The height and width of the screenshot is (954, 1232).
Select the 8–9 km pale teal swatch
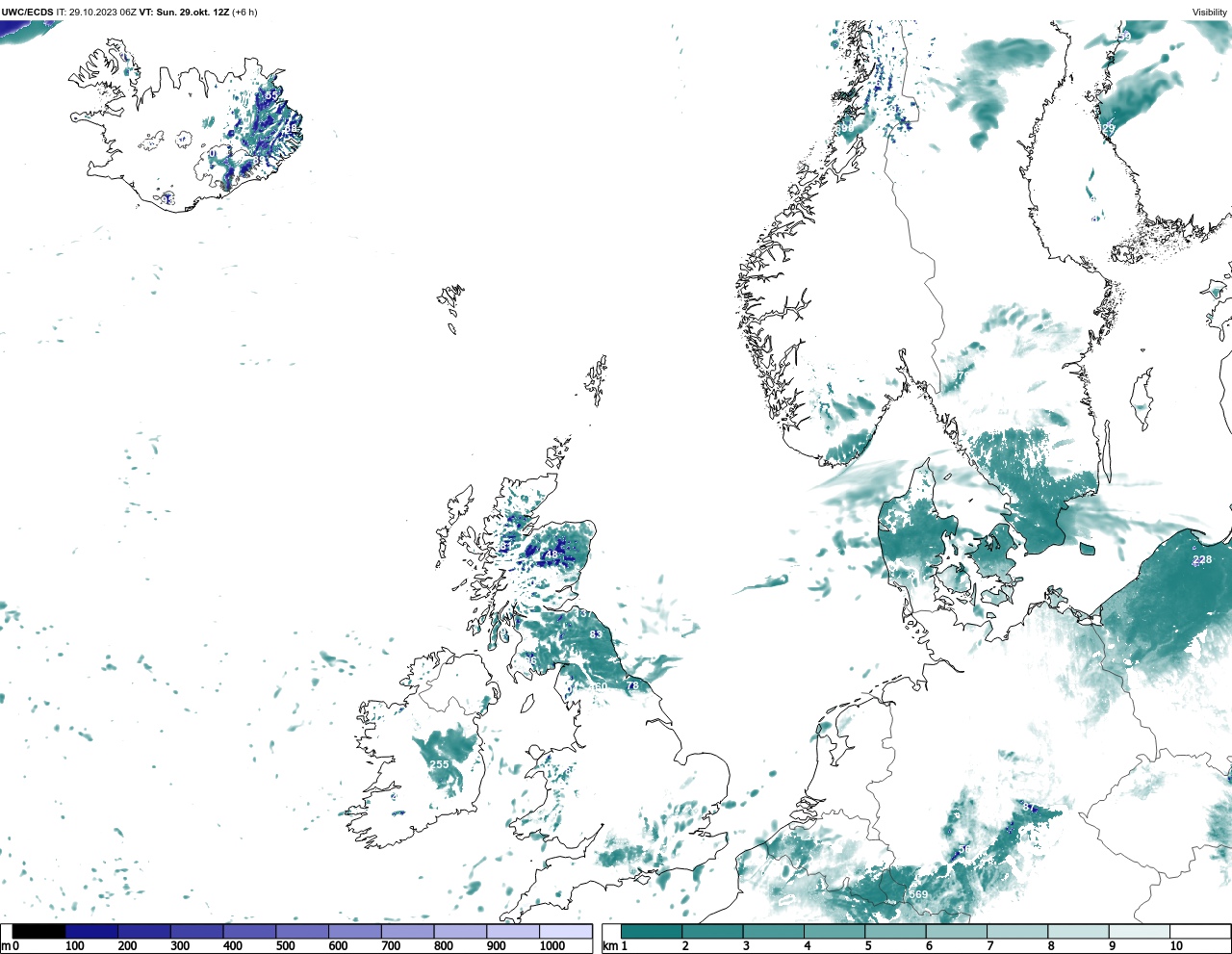tap(1078, 932)
